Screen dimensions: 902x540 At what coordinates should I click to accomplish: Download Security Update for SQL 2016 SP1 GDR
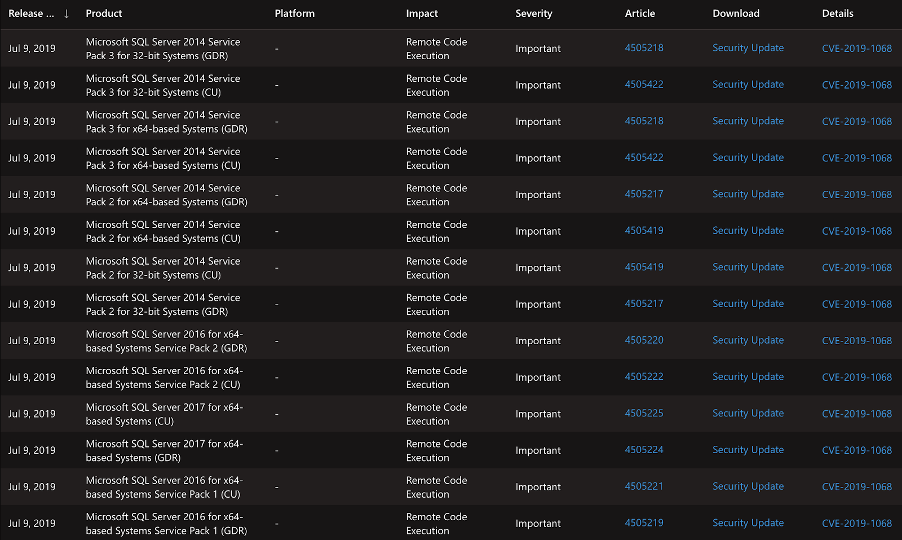point(748,523)
